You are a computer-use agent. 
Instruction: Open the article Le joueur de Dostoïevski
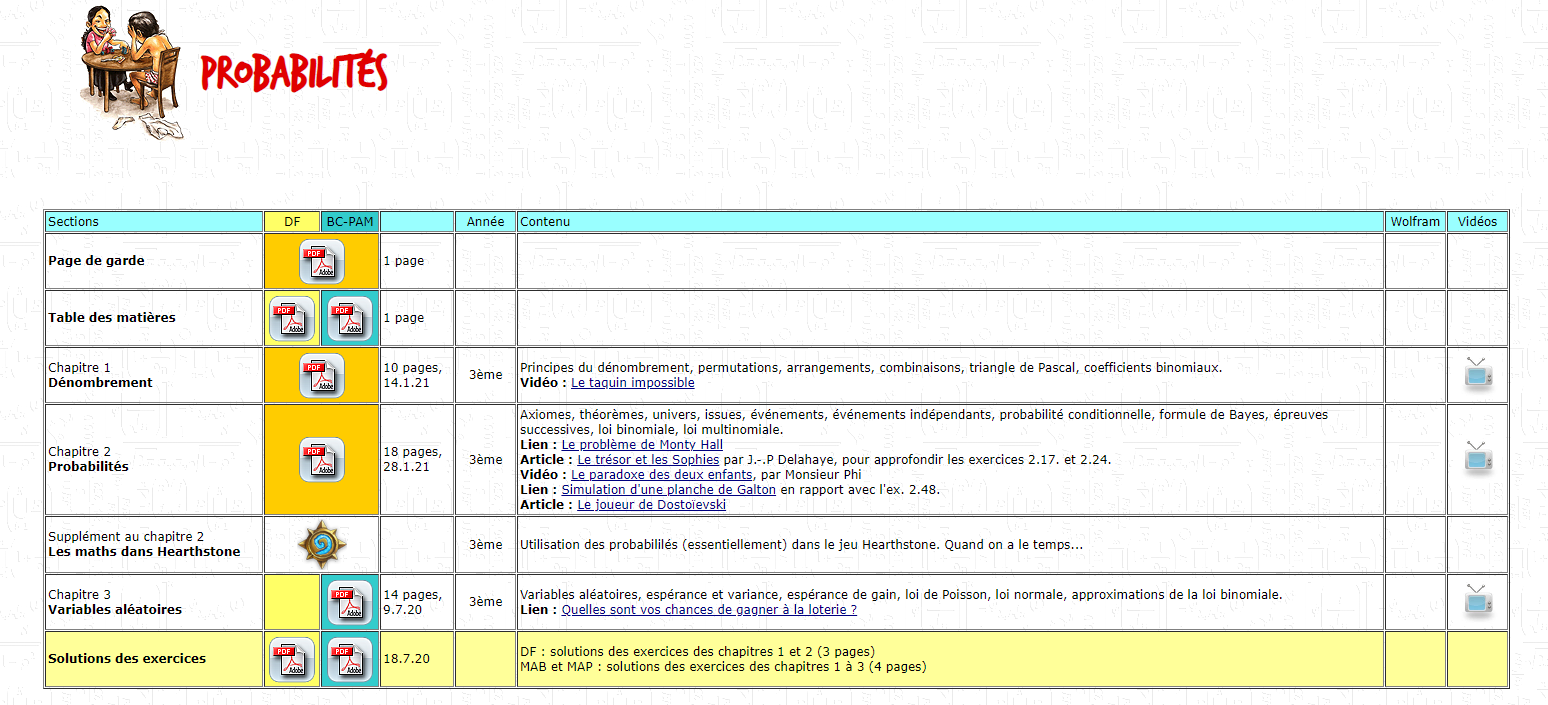click(x=651, y=505)
